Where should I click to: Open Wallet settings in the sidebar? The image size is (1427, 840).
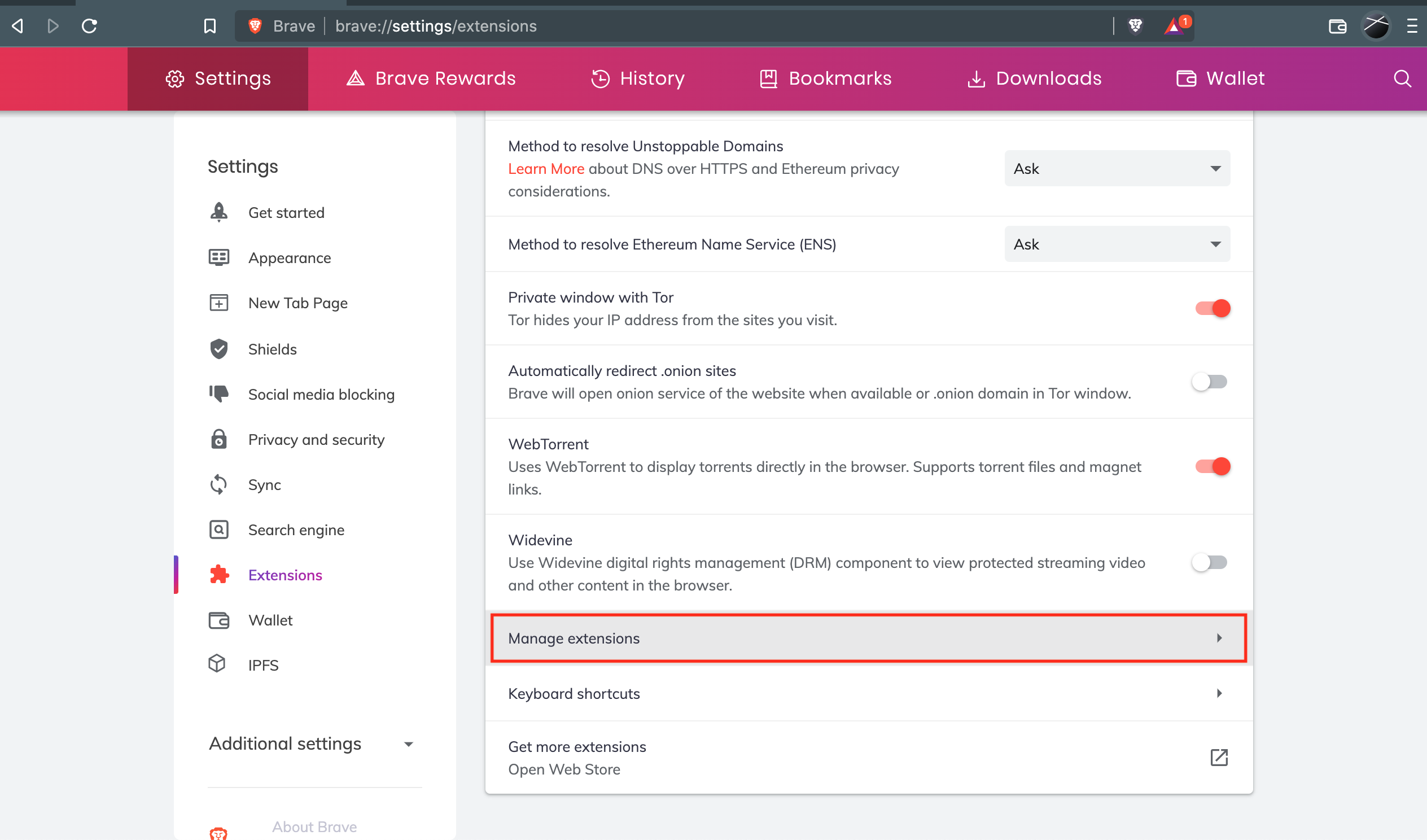coord(270,620)
